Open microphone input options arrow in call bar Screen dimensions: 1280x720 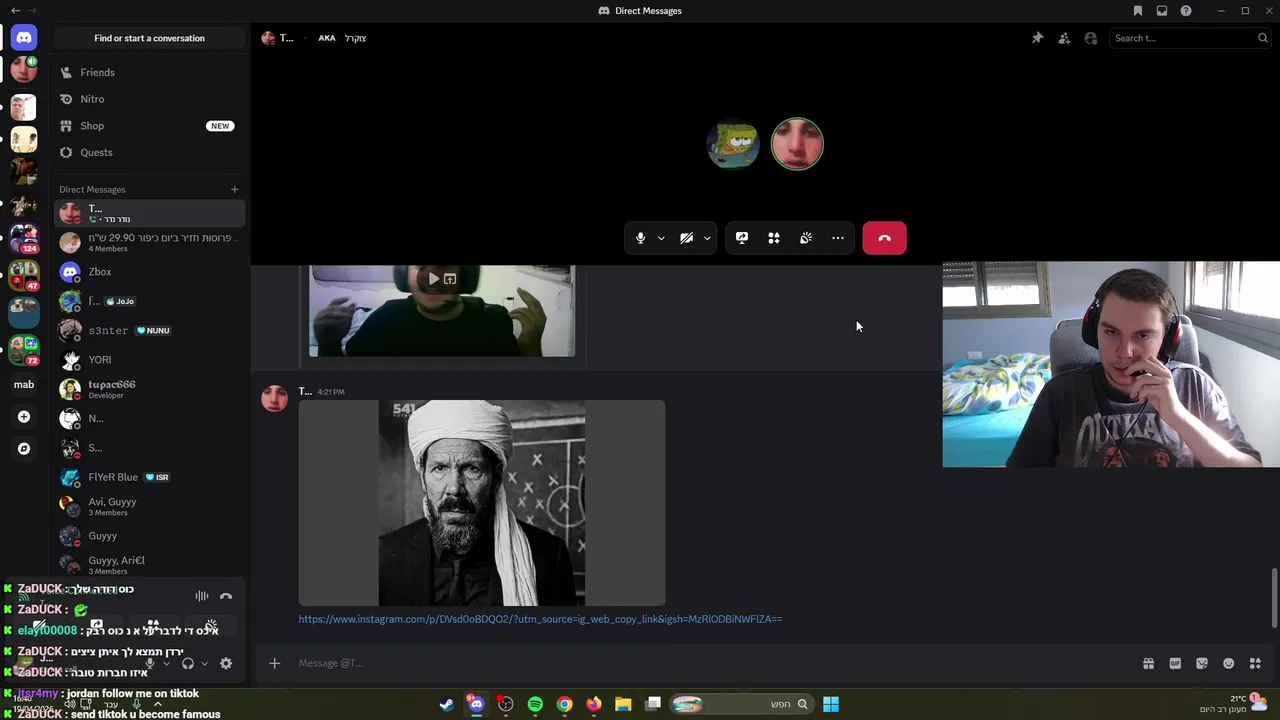coord(661,238)
